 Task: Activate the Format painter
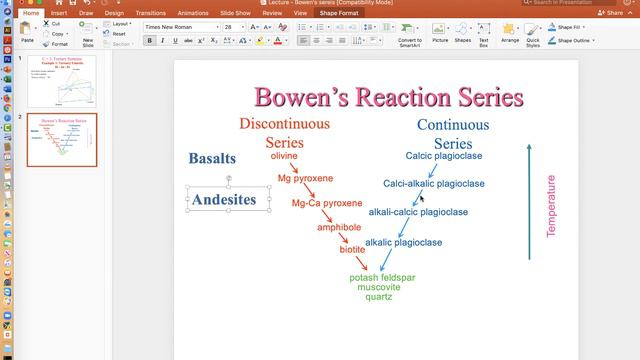56,44
